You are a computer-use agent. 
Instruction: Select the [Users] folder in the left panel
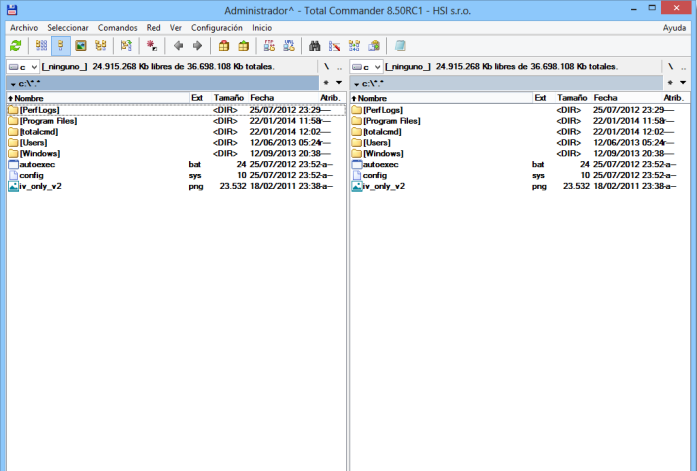click(x=176, y=143)
